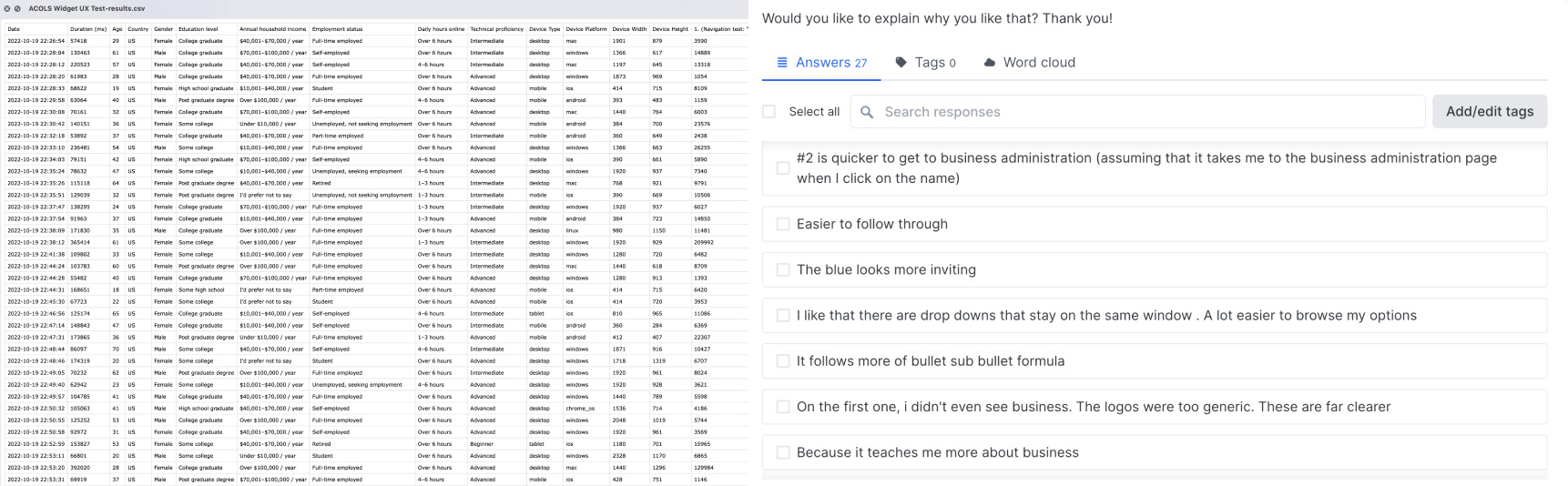The width and height of the screenshot is (1568, 486).
Task: Select the 'Device Height' column header
Action: tap(670, 29)
